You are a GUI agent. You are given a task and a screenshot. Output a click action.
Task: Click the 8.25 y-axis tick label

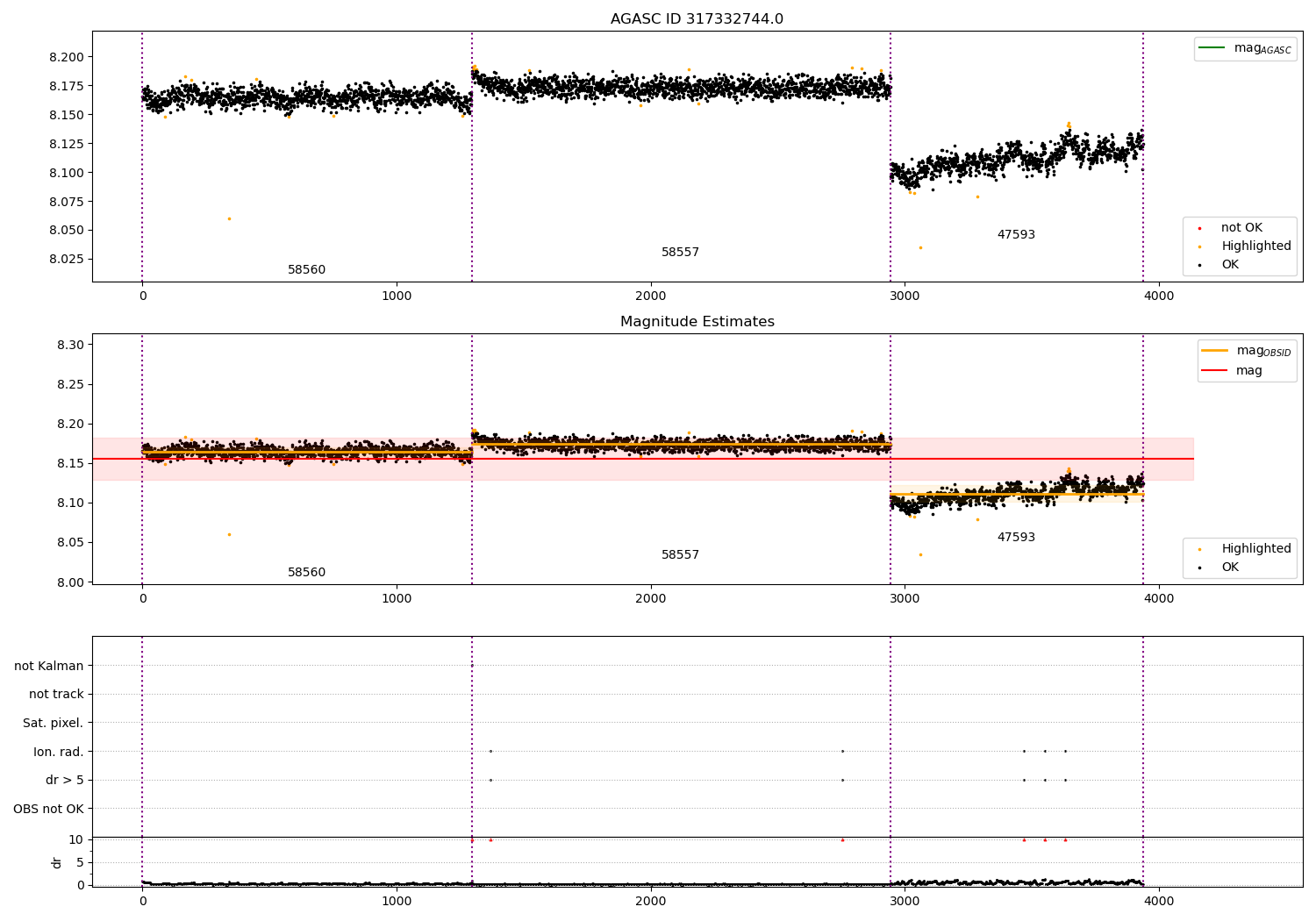click(69, 384)
